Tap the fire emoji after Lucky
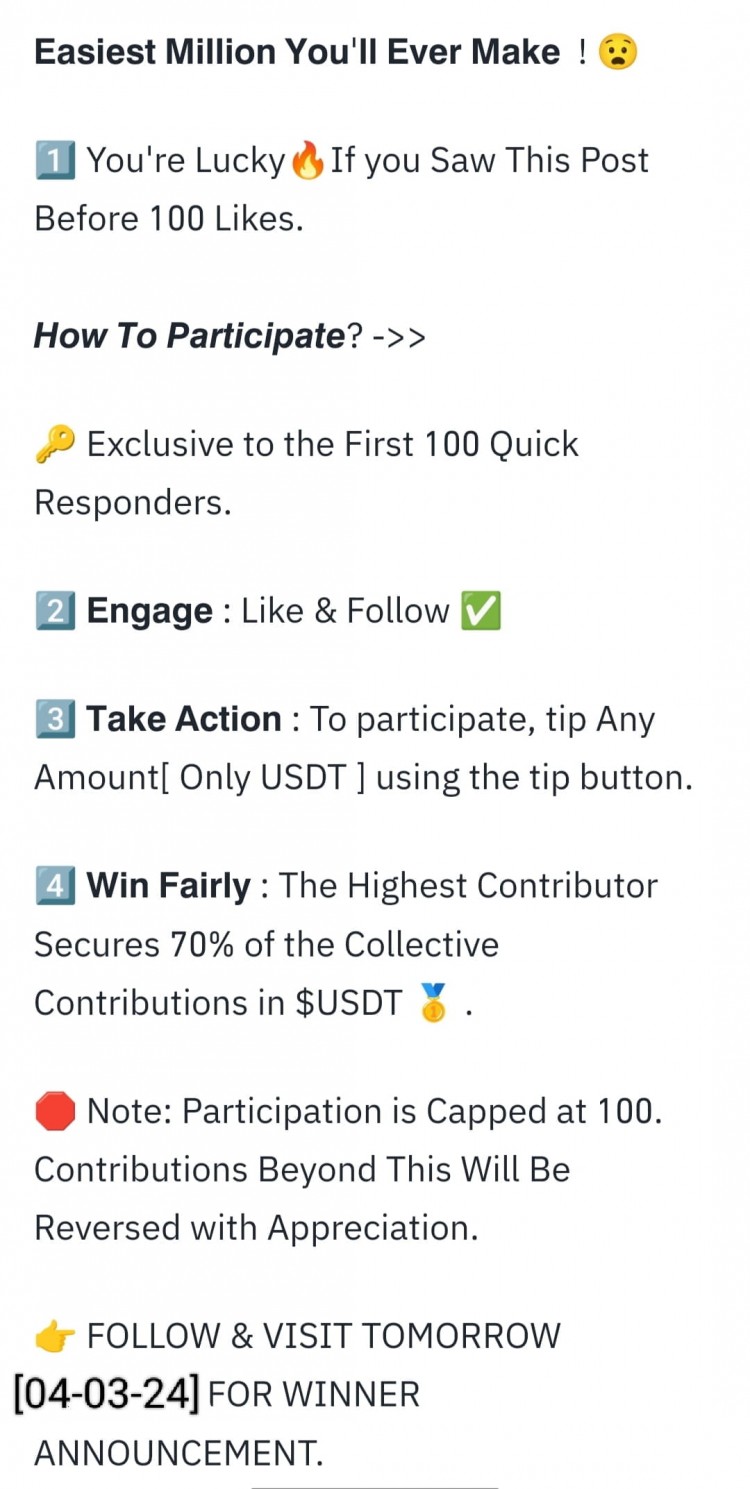 [308, 160]
